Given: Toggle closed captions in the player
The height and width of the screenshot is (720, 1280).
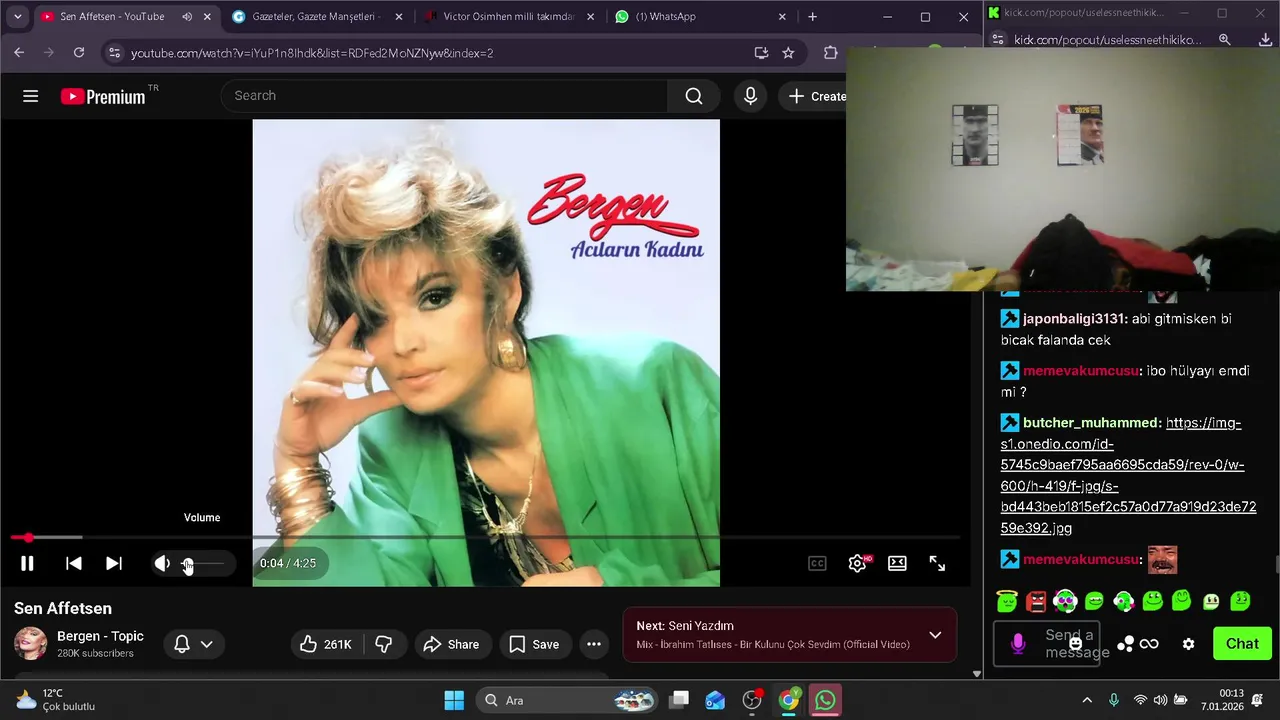Looking at the screenshot, I should [x=817, y=563].
